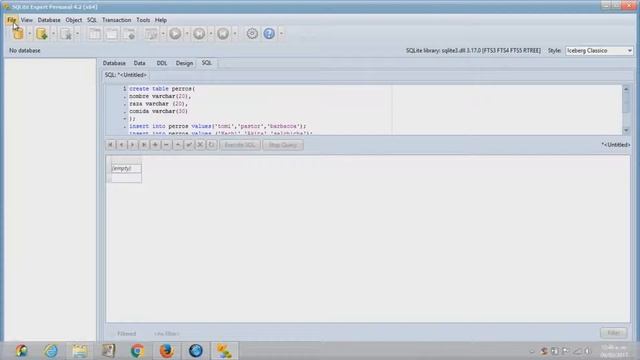The image size is (640, 360).
Task: Click the SQLite Expert taskbar icon
Action: [x=224, y=351]
